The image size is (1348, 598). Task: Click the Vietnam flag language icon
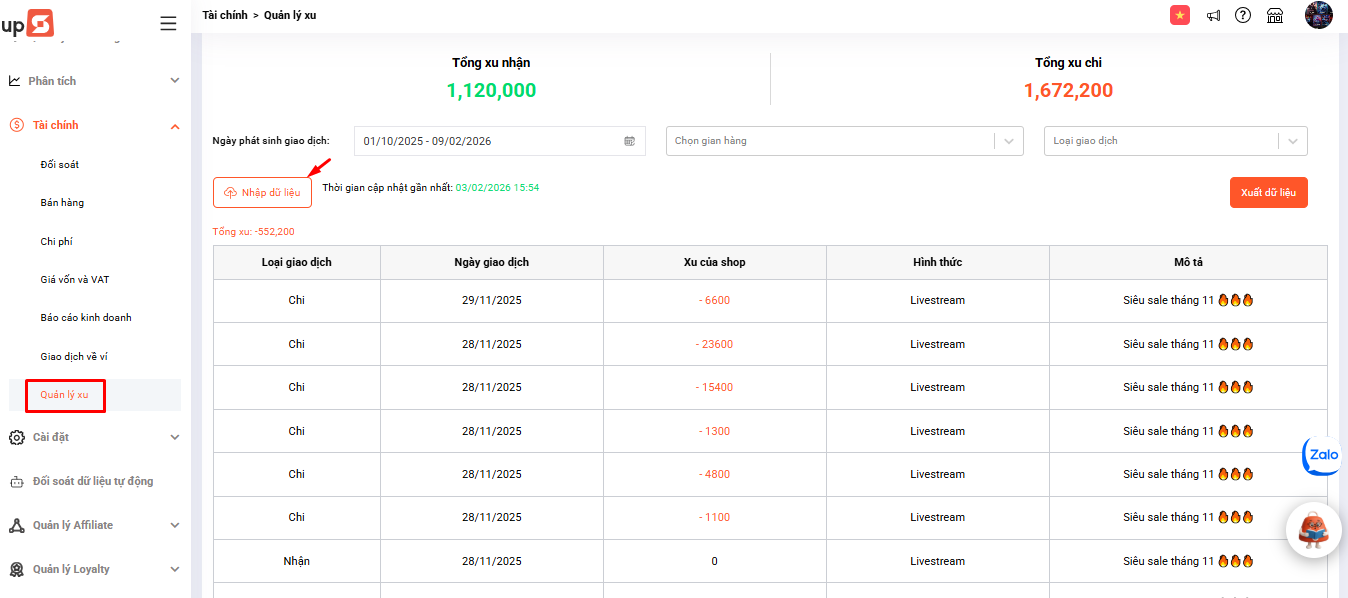click(1180, 15)
